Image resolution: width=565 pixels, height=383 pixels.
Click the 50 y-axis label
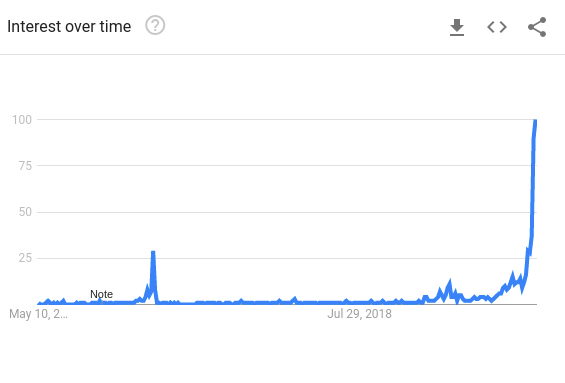(25, 212)
